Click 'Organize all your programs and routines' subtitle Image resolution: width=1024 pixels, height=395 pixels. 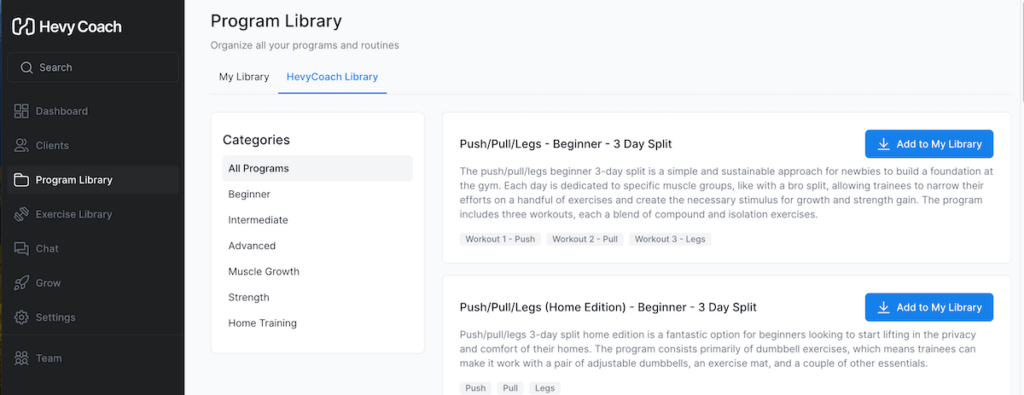coord(304,46)
